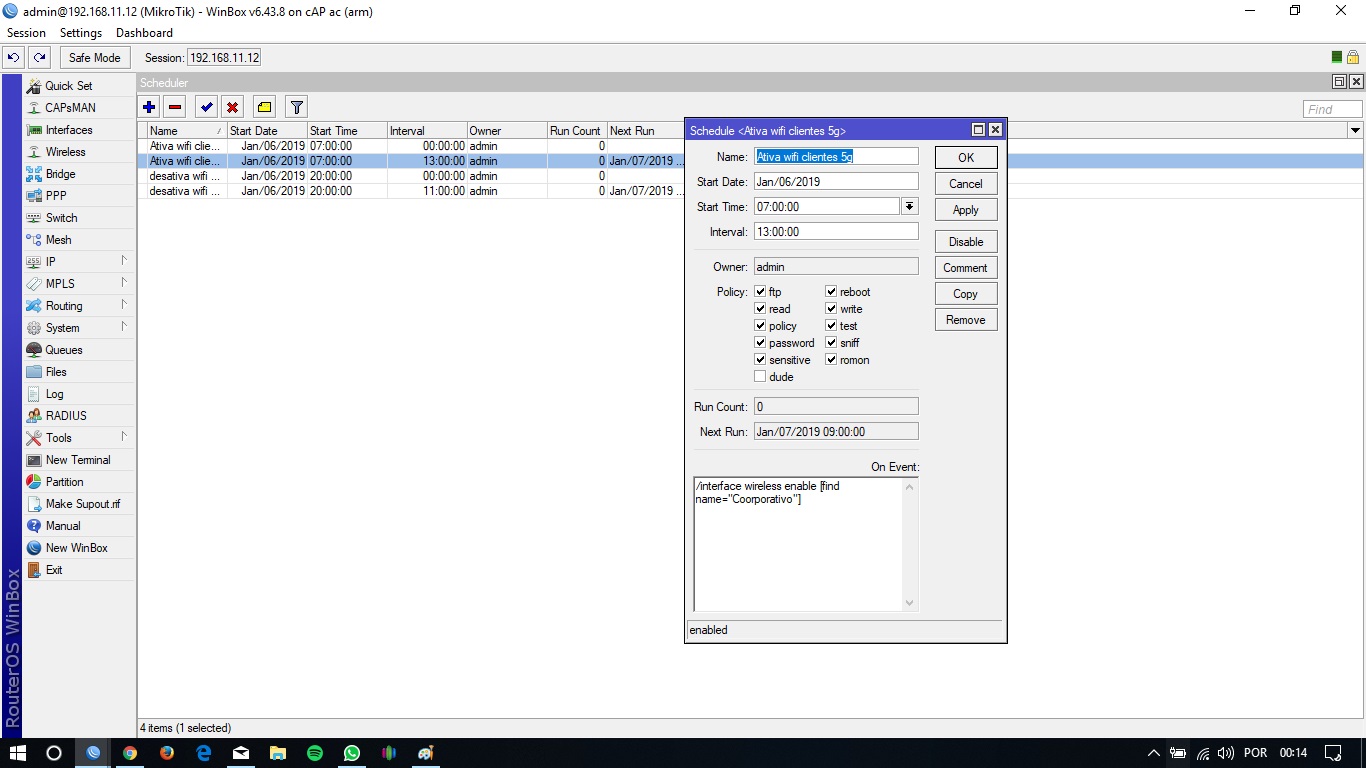Open the Settings menu

click(x=81, y=33)
